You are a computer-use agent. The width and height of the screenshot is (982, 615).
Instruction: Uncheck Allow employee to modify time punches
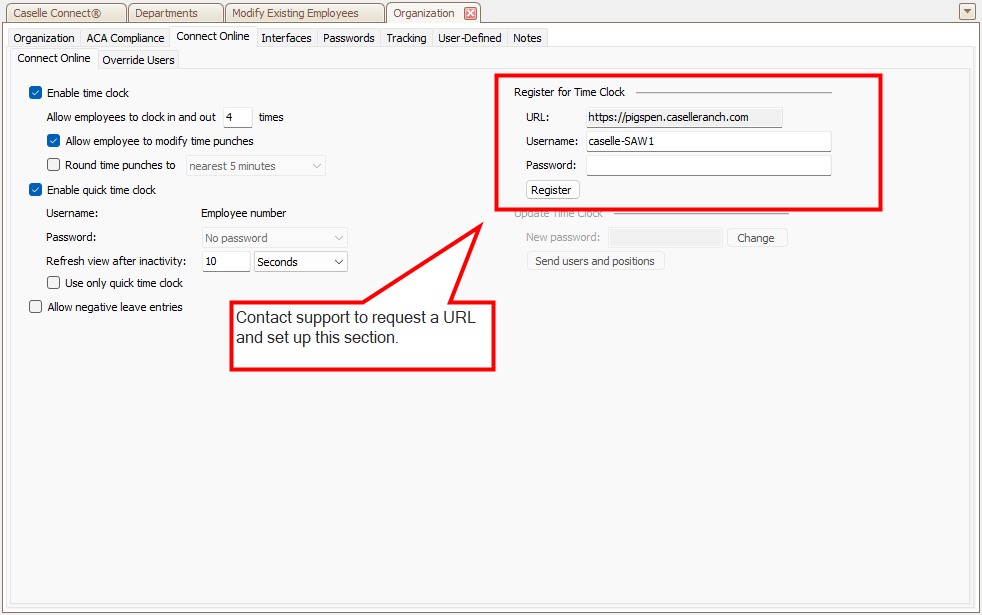point(54,141)
